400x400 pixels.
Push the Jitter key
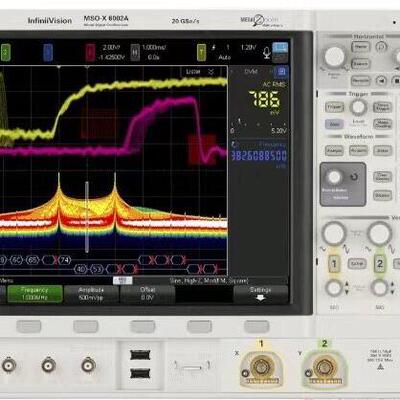(x=382, y=150)
